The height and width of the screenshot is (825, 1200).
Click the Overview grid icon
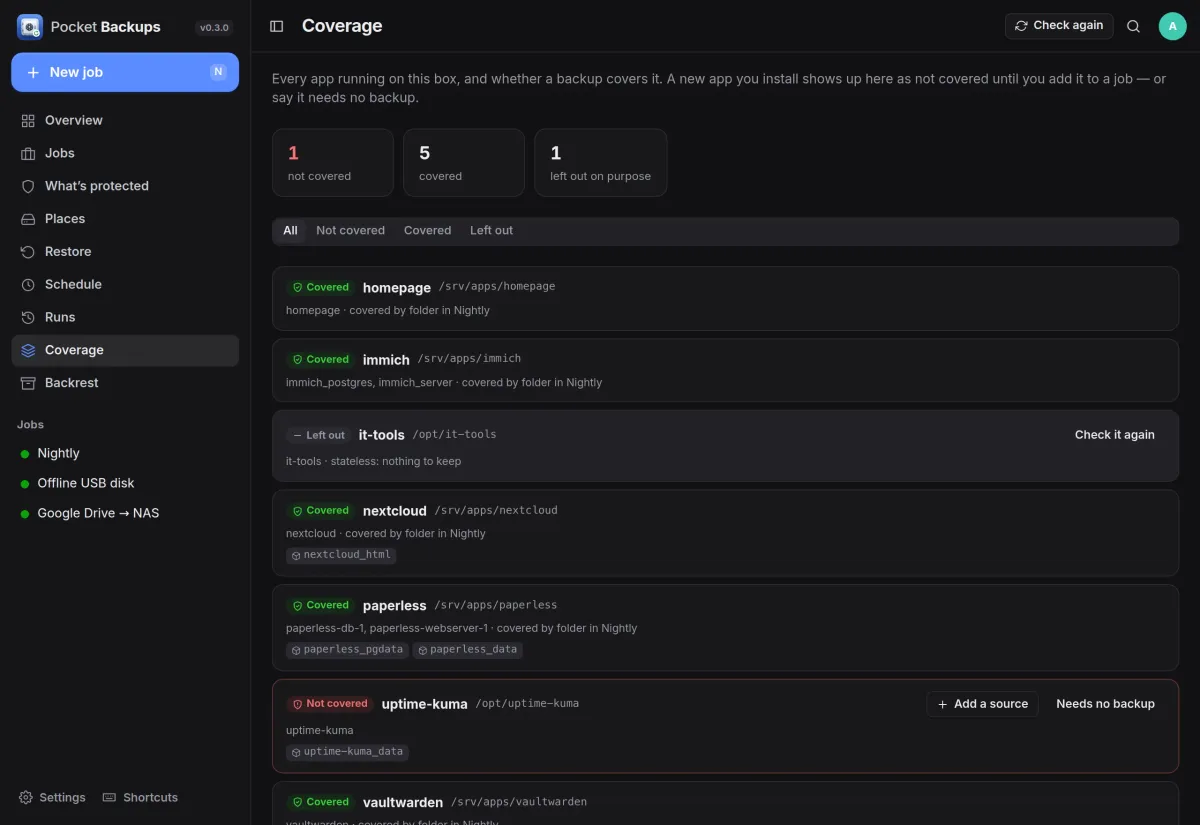[x=28, y=120]
